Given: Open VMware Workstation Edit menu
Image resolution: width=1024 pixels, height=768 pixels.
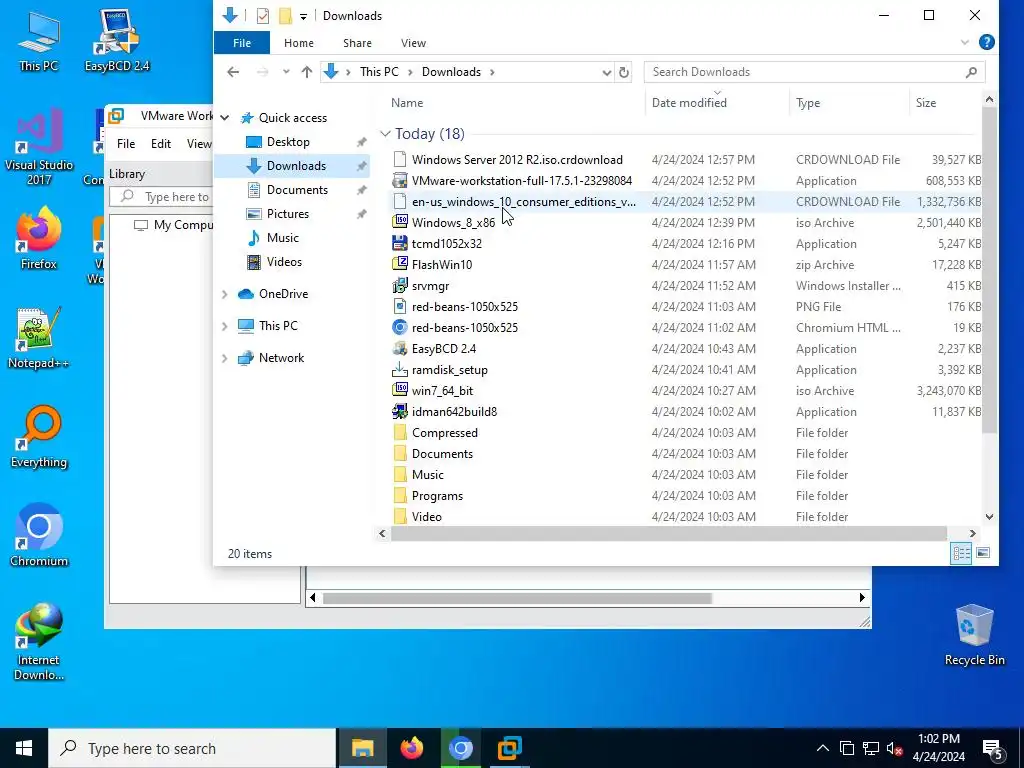Looking at the screenshot, I should 161,144.
